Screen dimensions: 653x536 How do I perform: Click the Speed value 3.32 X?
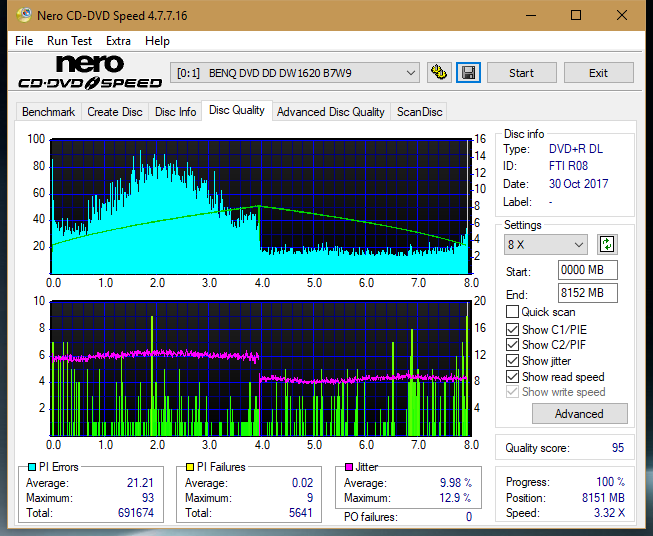point(609,513)
